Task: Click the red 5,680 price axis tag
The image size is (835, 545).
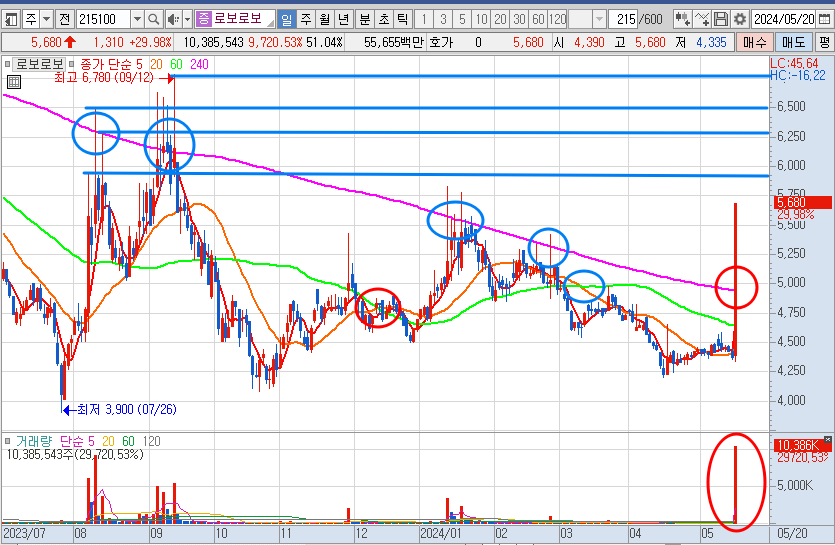Action: pos(803,202)
